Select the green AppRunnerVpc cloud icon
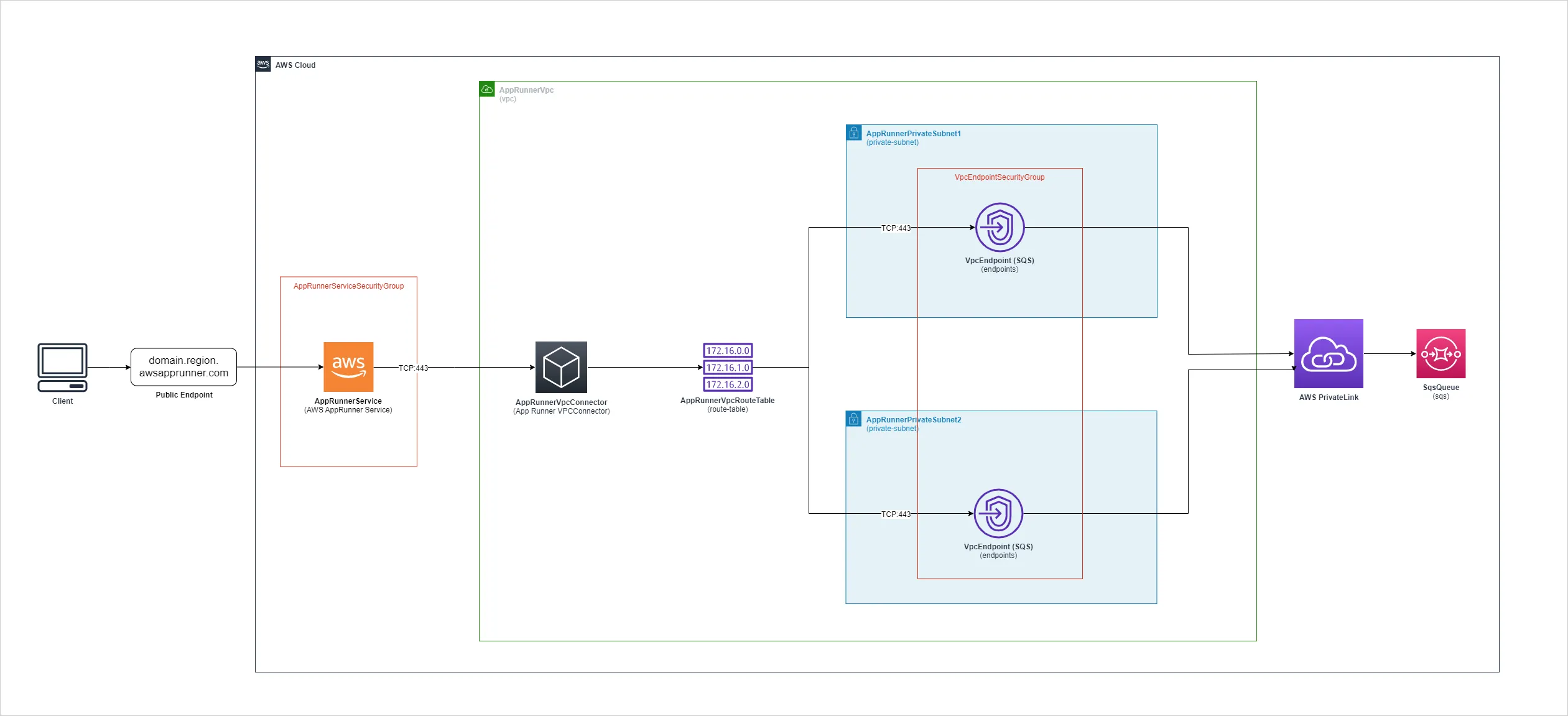 coord(487,89)
